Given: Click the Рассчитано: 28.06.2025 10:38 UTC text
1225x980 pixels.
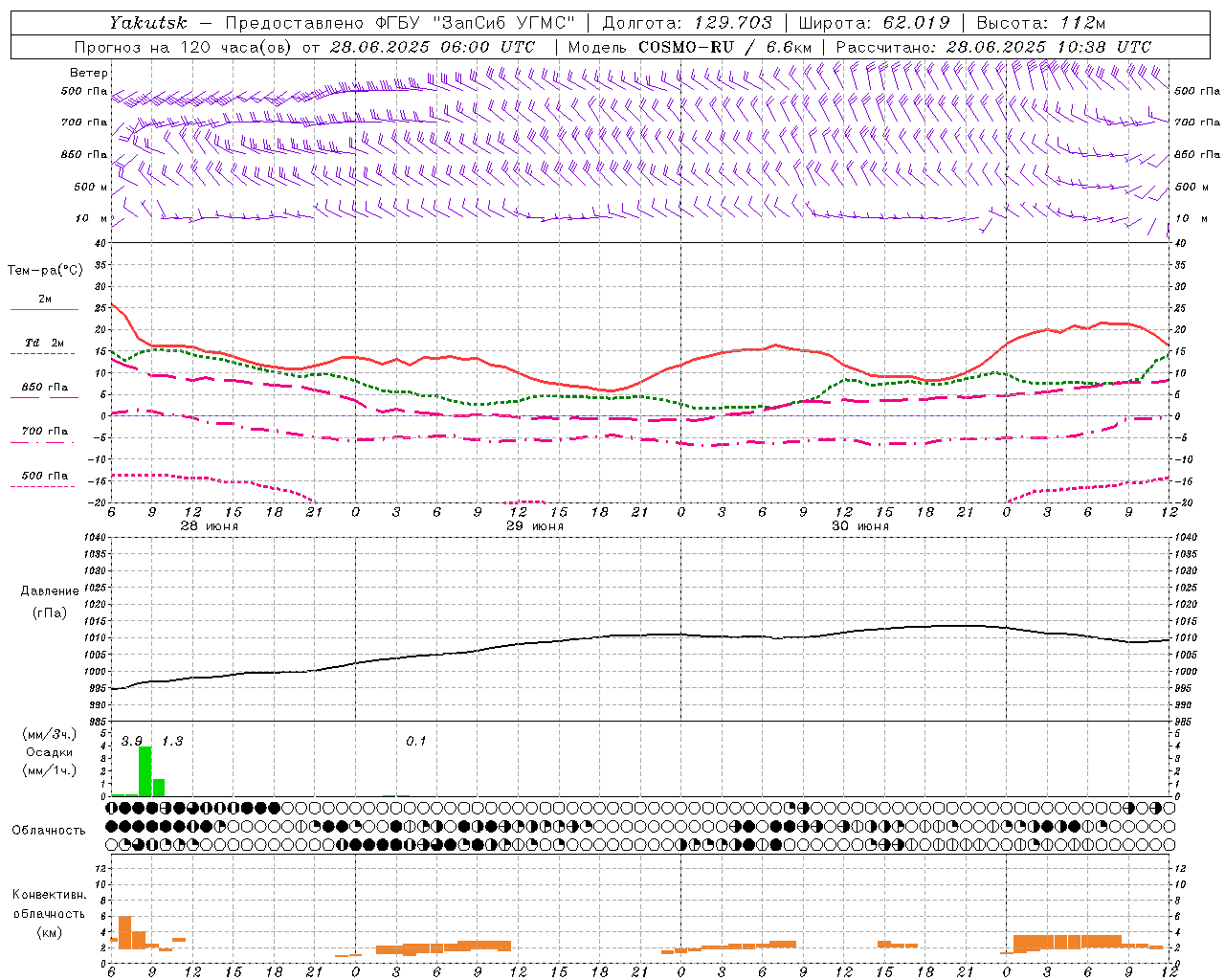Looking at the screenshot, I should point(993,47).
